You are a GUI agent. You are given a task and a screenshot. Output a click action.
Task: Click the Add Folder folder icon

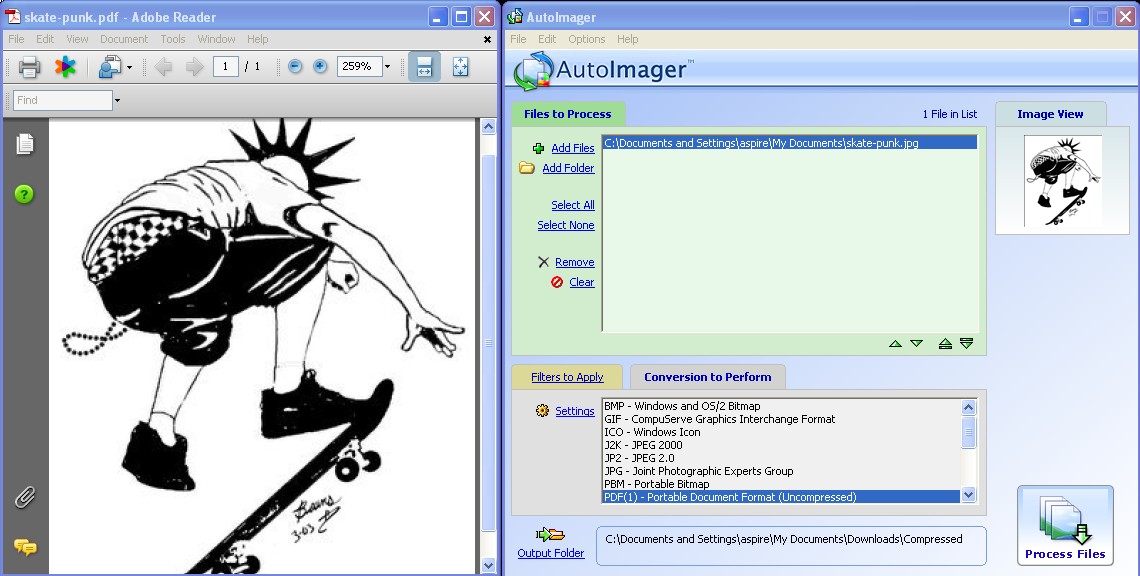point(527,168)
